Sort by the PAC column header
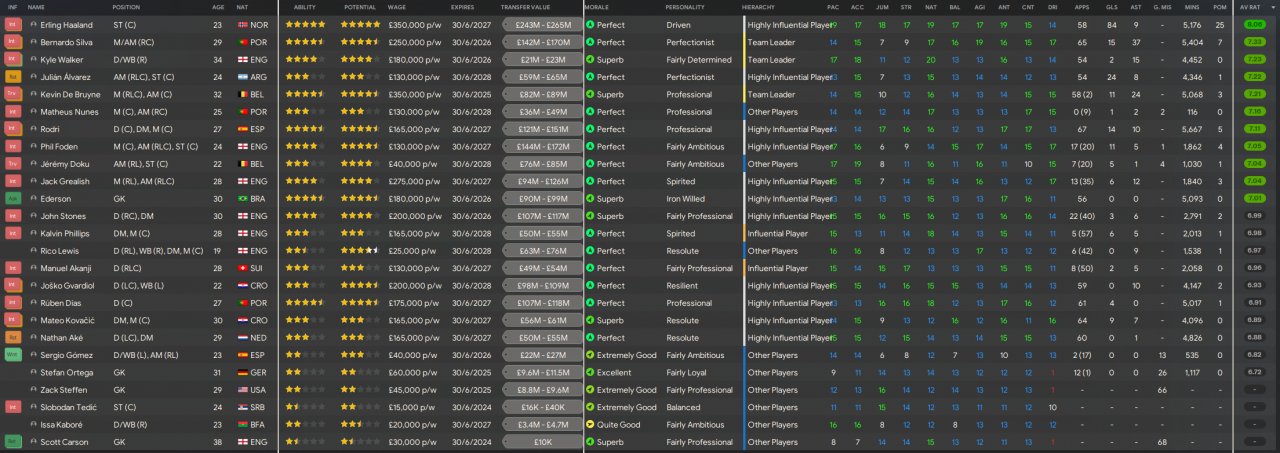The height and width of the screenshot is (453, 1280). [833, 7]
